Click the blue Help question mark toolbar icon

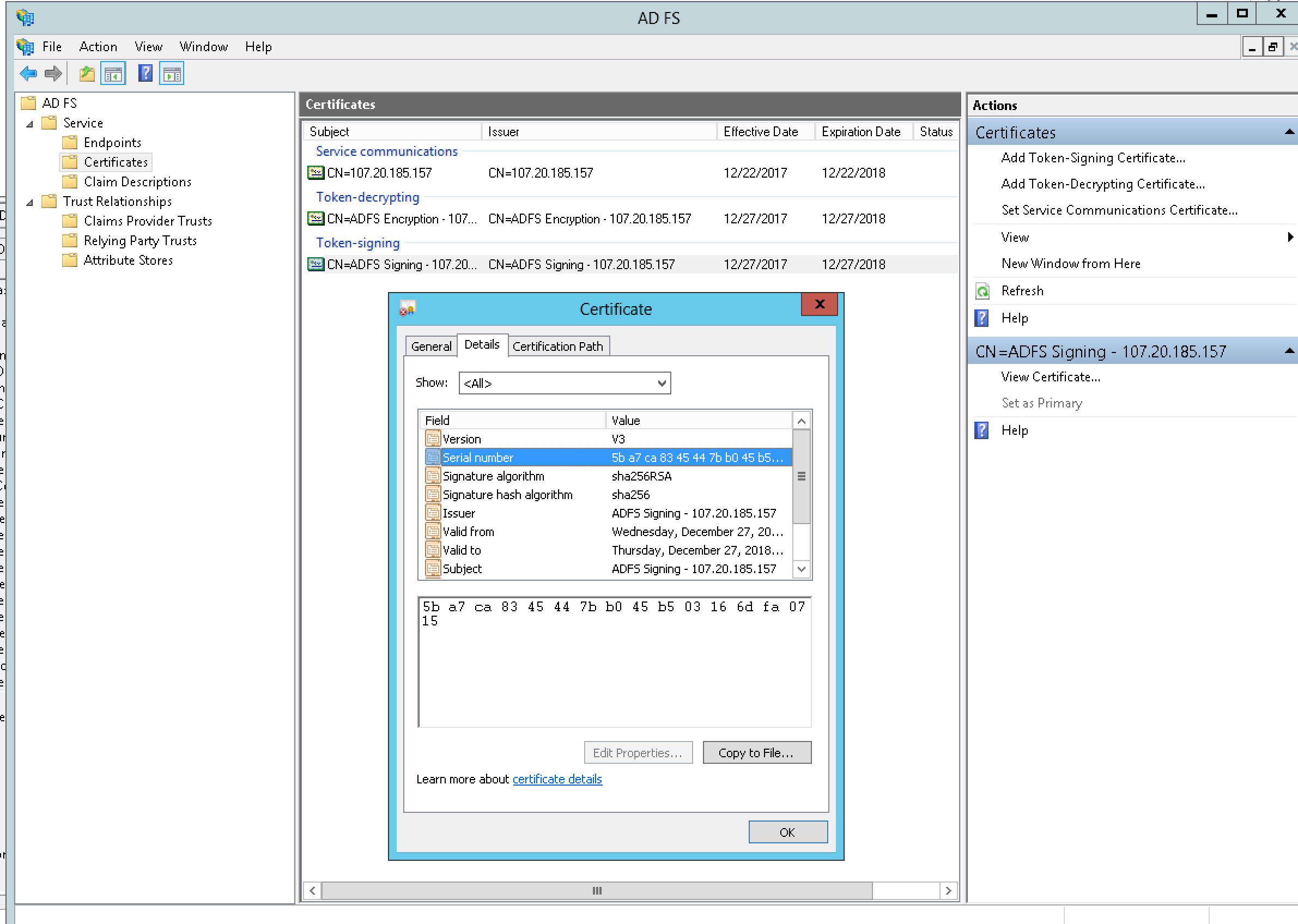pyautogui.click(x=145, y=74)
